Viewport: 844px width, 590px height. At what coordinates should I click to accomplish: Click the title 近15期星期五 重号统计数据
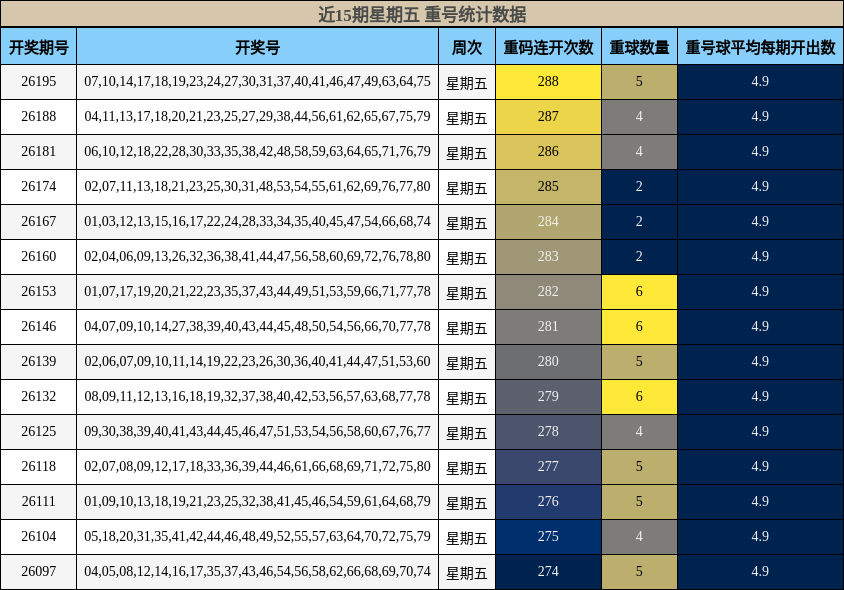click(x=422, y=14)
